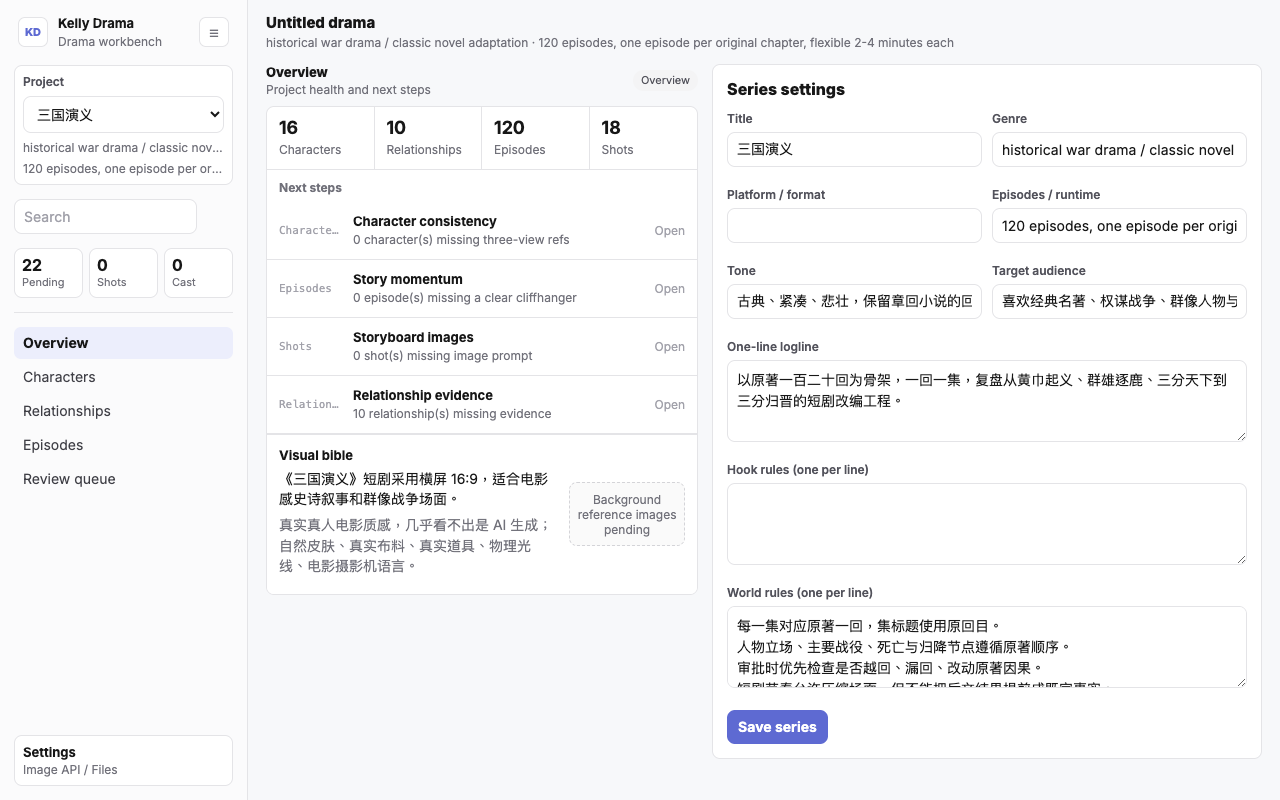The width and height of the screenshot is (1280, 800).
Task: Click Open beside Character consistency
Action: [669, 231]
